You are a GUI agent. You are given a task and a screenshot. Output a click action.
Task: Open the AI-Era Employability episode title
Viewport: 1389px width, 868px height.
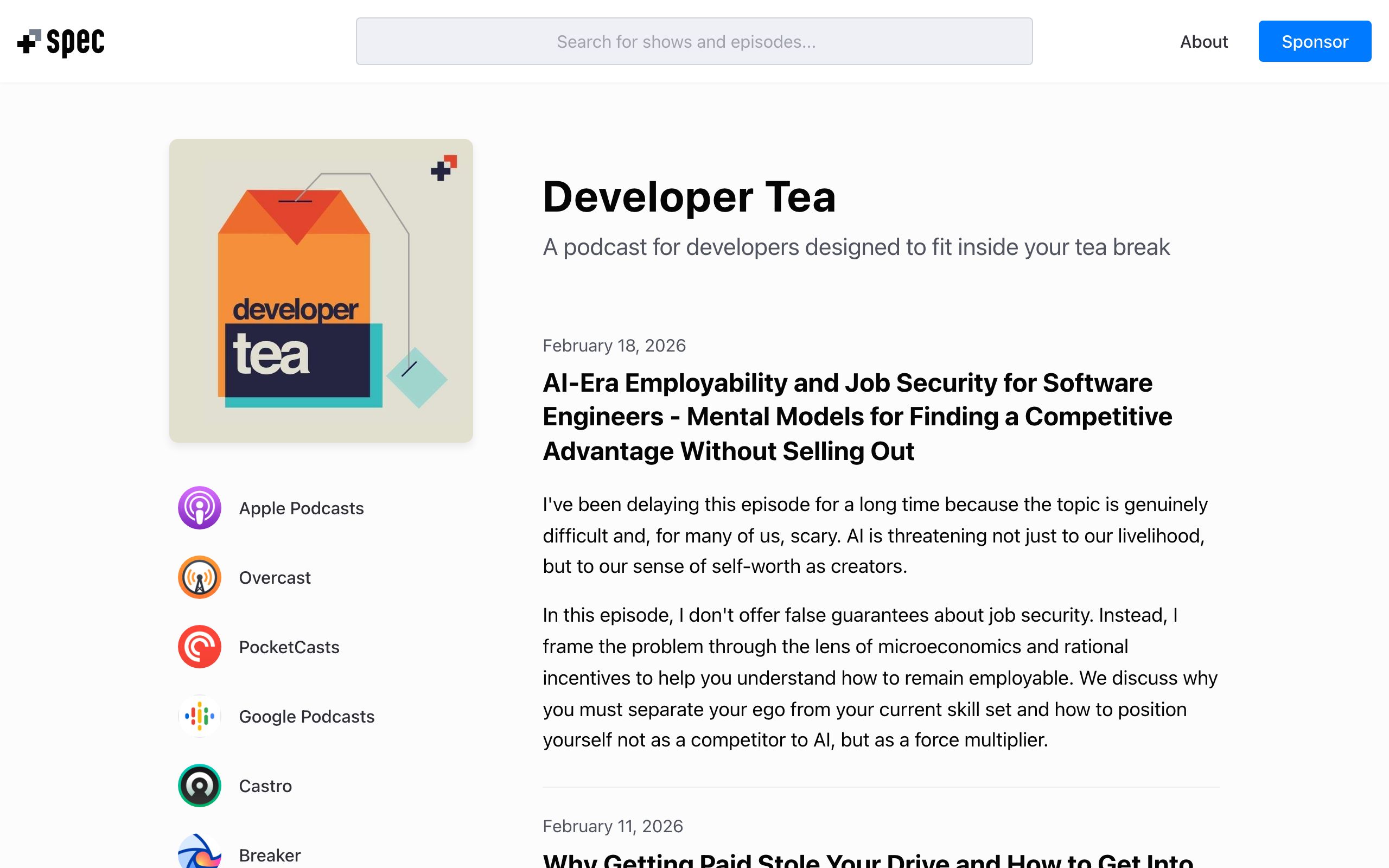click(x=857, y=417)
